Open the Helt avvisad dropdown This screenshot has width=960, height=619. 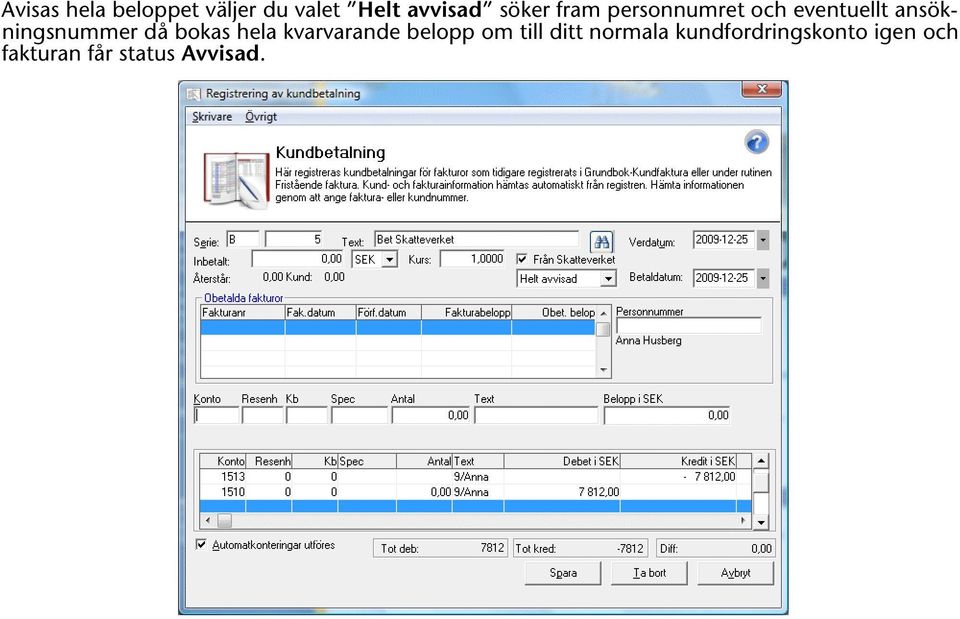click(607, 279)
